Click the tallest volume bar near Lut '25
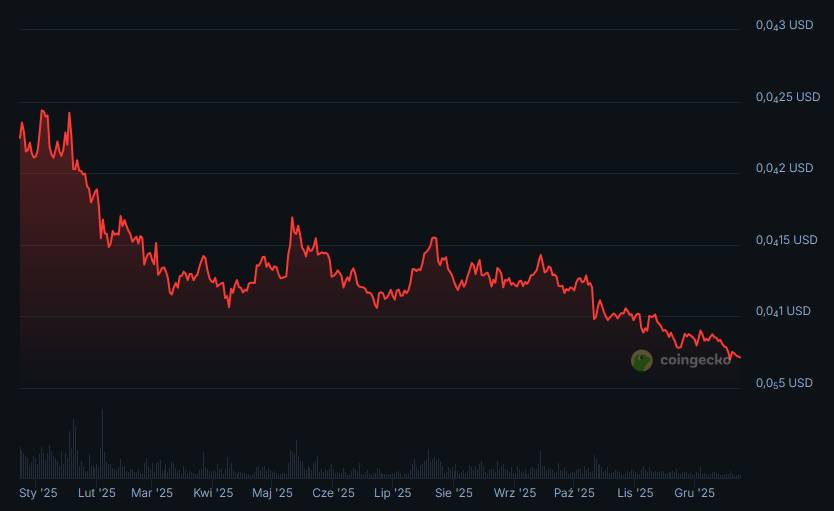Viewport: 834px width, 511px height. [x=102, y=445]
